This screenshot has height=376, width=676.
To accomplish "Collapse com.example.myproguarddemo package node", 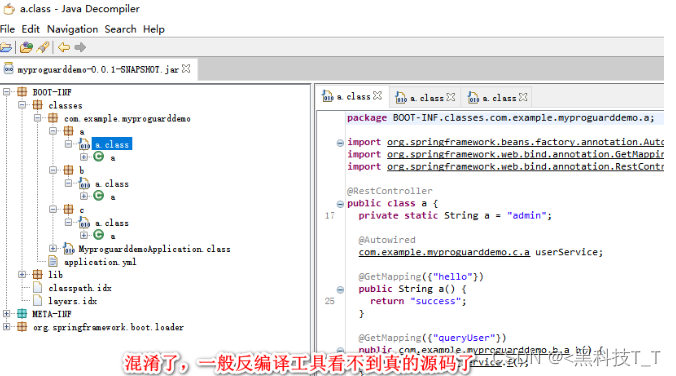I will [38, 118].
